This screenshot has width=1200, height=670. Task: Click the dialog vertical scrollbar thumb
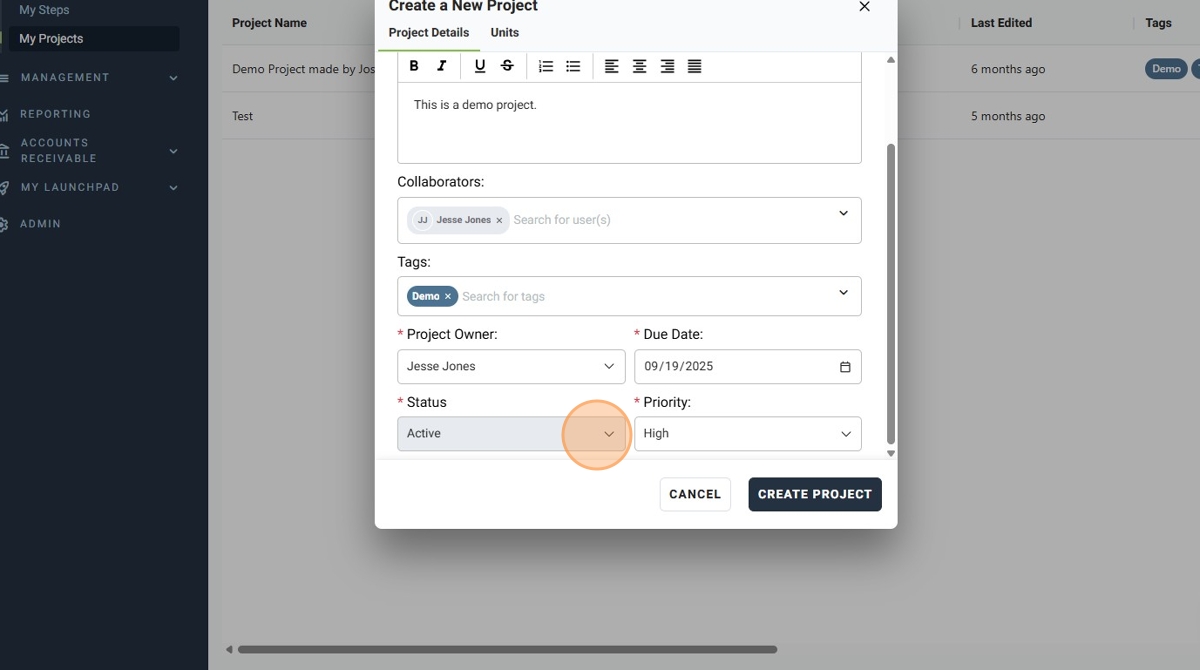(x=891, y=294)
